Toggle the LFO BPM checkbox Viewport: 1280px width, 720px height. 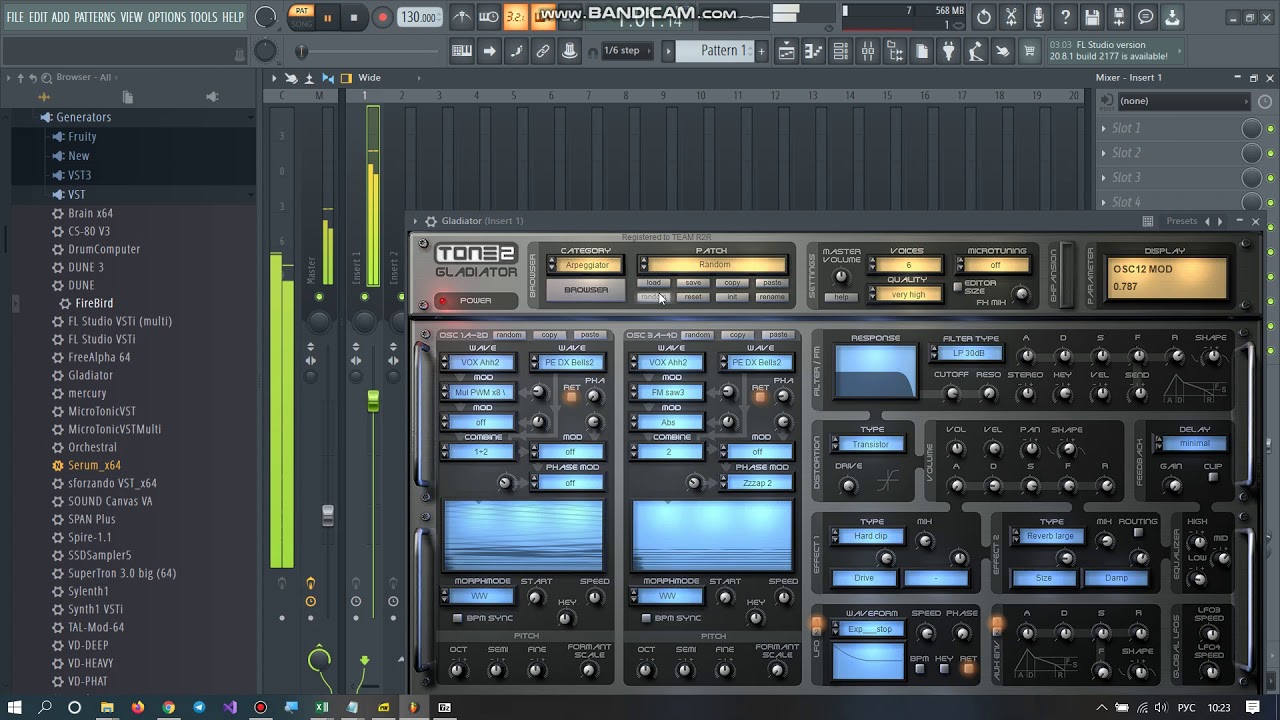tap(919, 669)
